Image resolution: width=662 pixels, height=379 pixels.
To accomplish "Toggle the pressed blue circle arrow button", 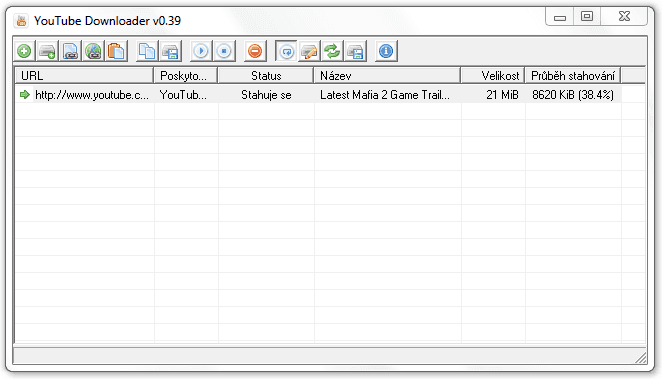I will coord(286,51).
